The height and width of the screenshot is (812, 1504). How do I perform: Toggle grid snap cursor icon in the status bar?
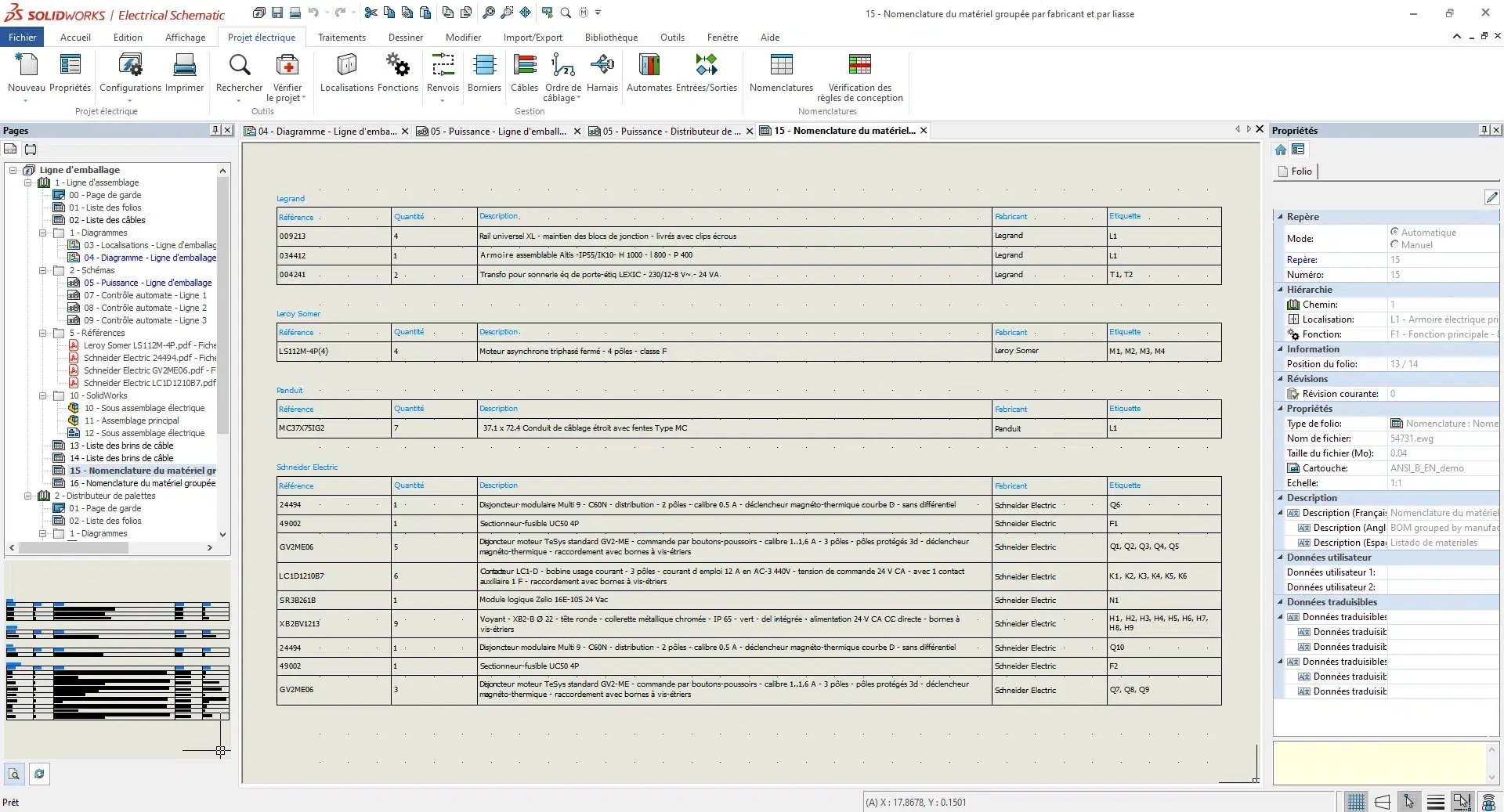[x=1409, y=802]
